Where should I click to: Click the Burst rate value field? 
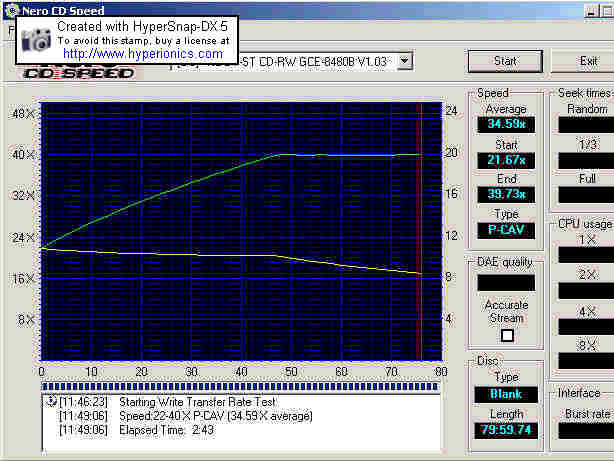(x=586, y=431)
